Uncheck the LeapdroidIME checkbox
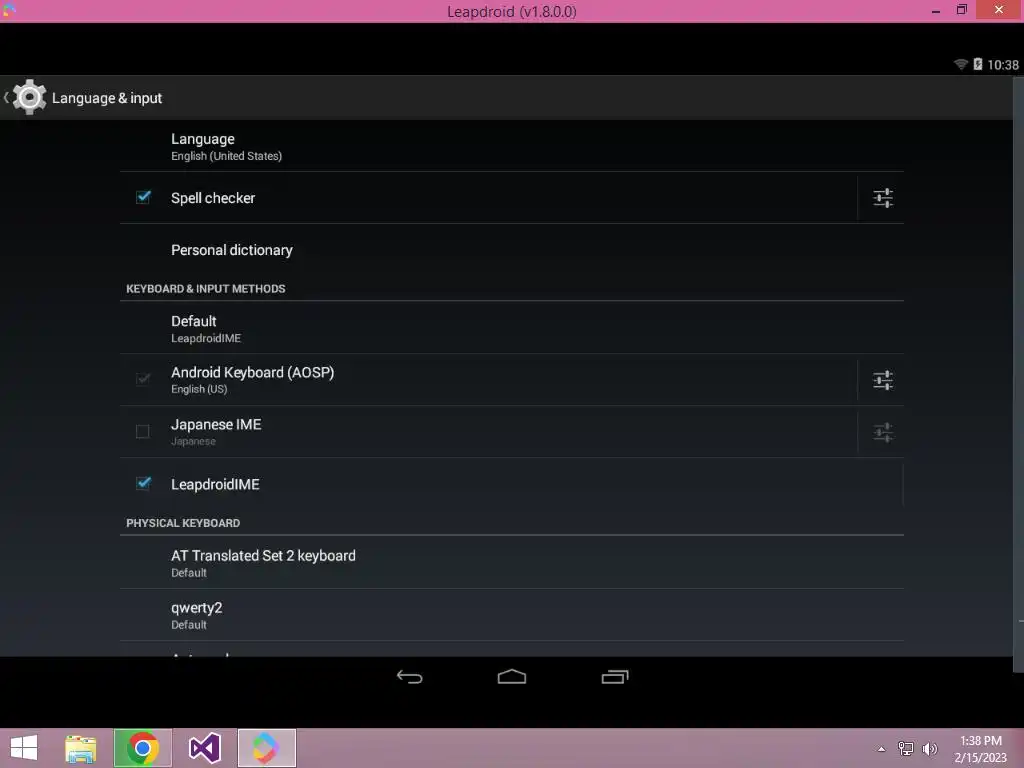This screenshot has height=768, width=1024. (143, 483)
